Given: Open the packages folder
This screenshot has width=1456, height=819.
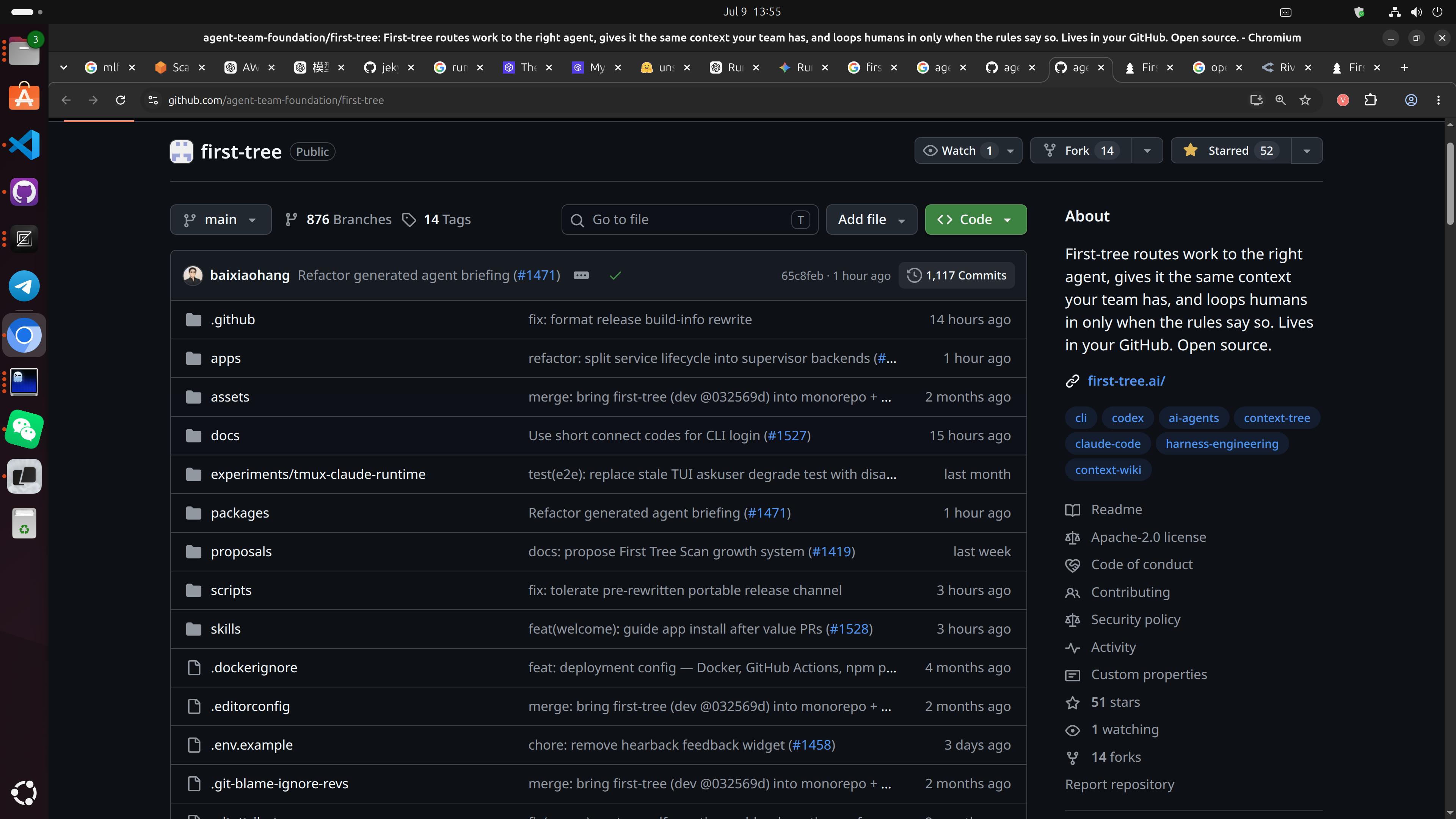Looking at the screenshot, I should [240, 513].
